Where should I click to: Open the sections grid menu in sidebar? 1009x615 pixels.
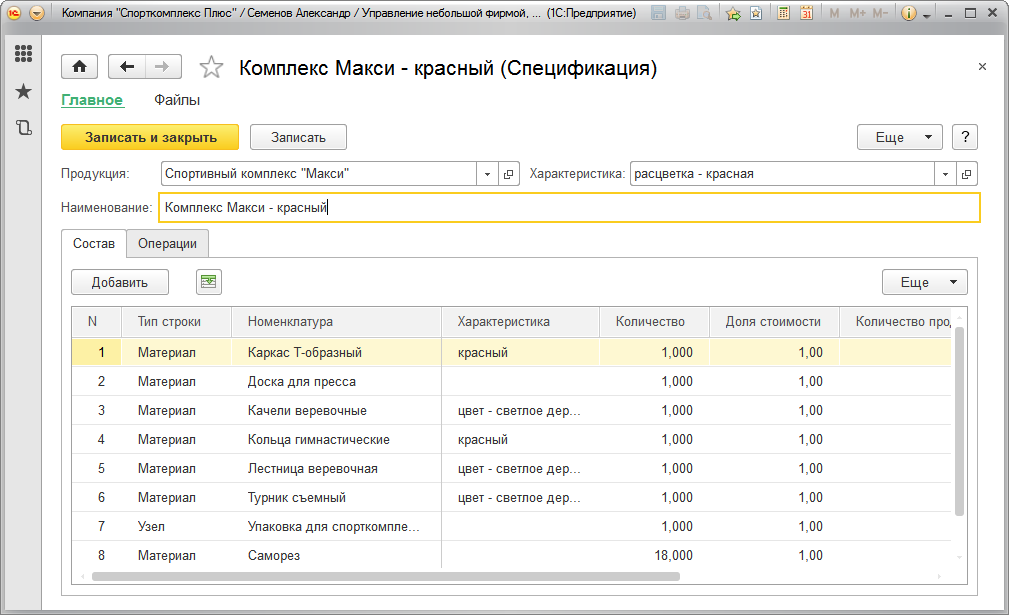point(23,54)
